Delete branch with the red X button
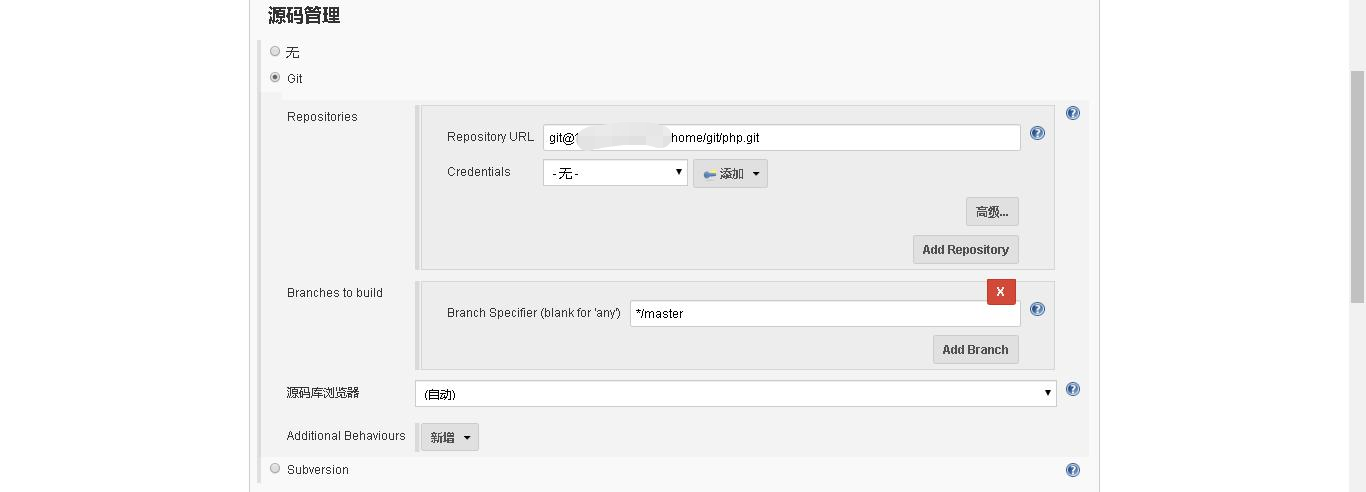The width and height of the screenshot is (1366, 492). point(1001,291)
